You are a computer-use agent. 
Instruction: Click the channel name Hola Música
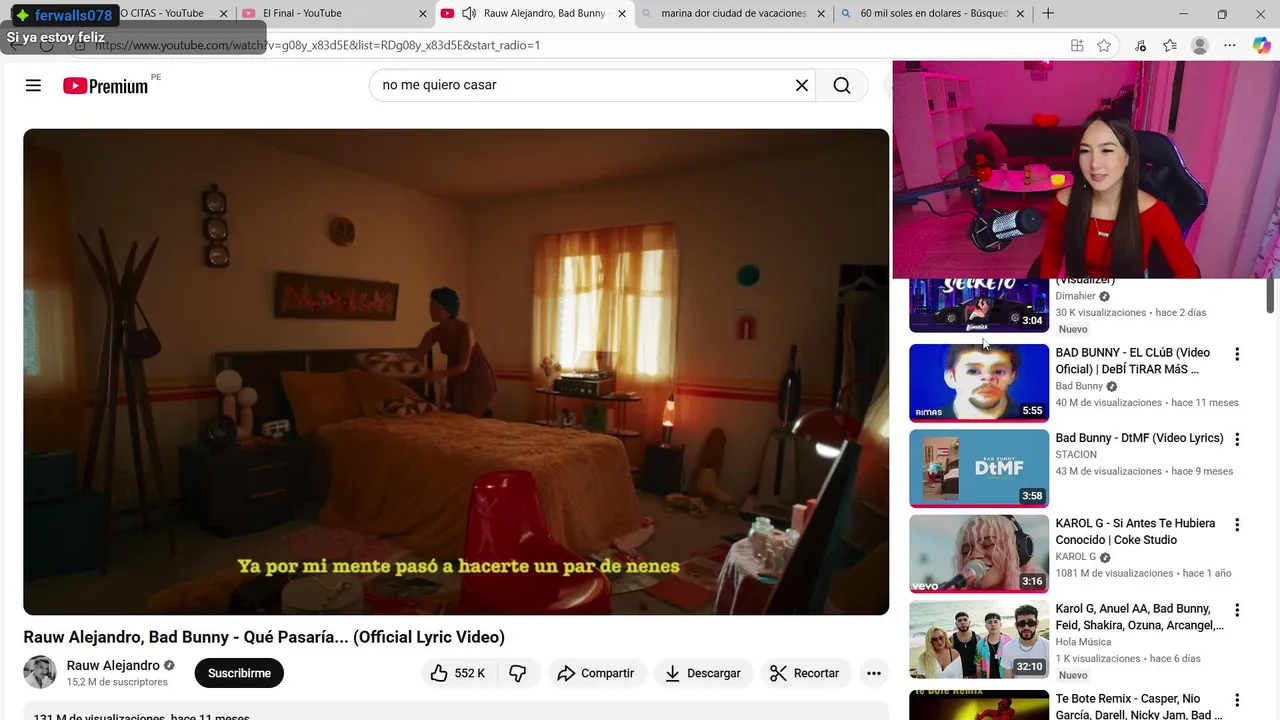(x=1083, y=642)
